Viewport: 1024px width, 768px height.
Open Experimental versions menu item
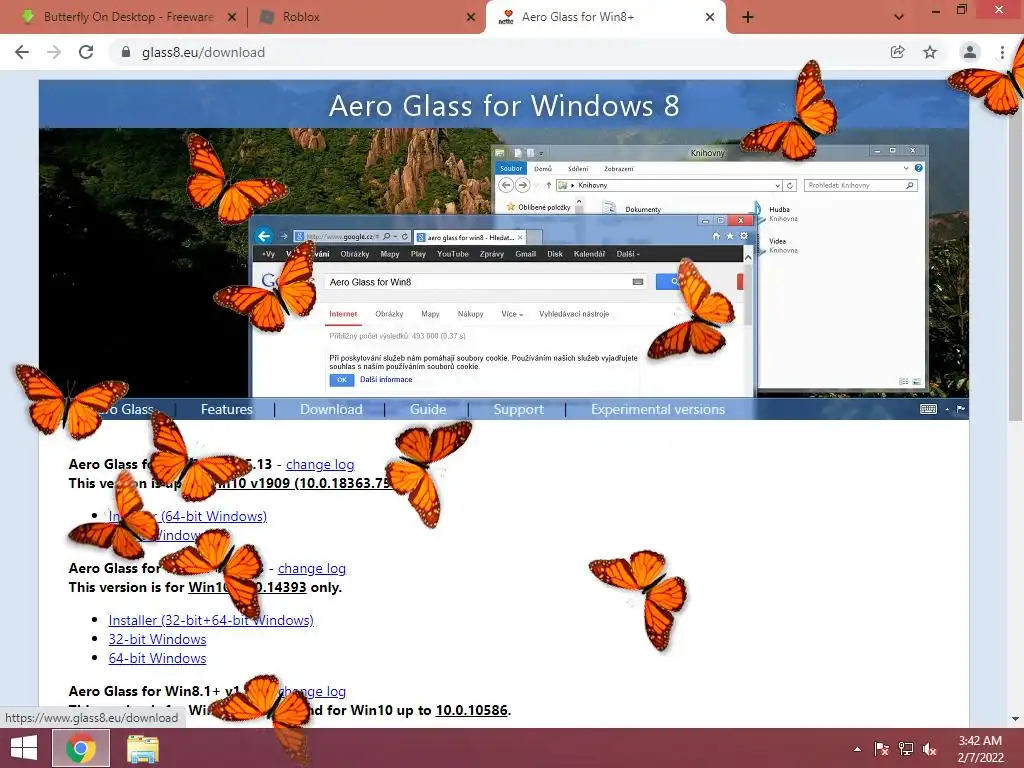[658, 409]
